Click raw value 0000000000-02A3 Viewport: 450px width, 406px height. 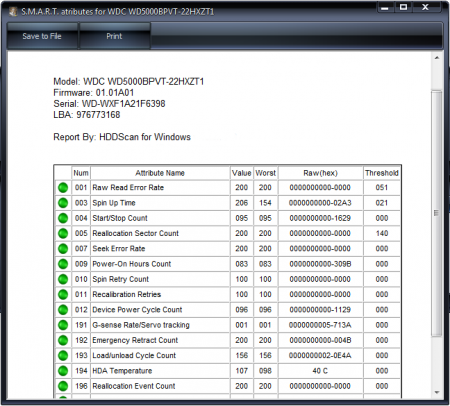(320, 203)
